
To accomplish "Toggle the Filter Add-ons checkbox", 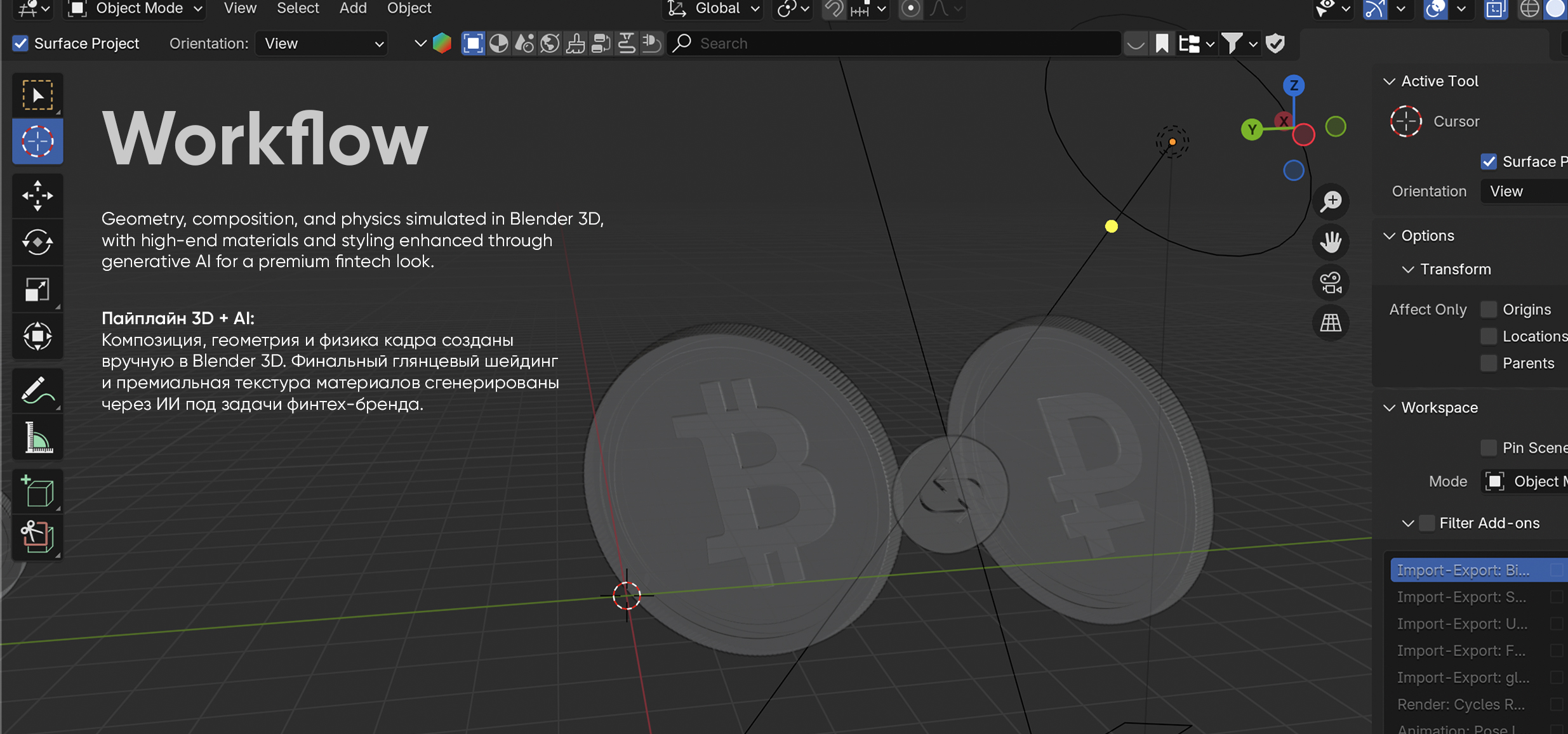I will [1426, 523].
